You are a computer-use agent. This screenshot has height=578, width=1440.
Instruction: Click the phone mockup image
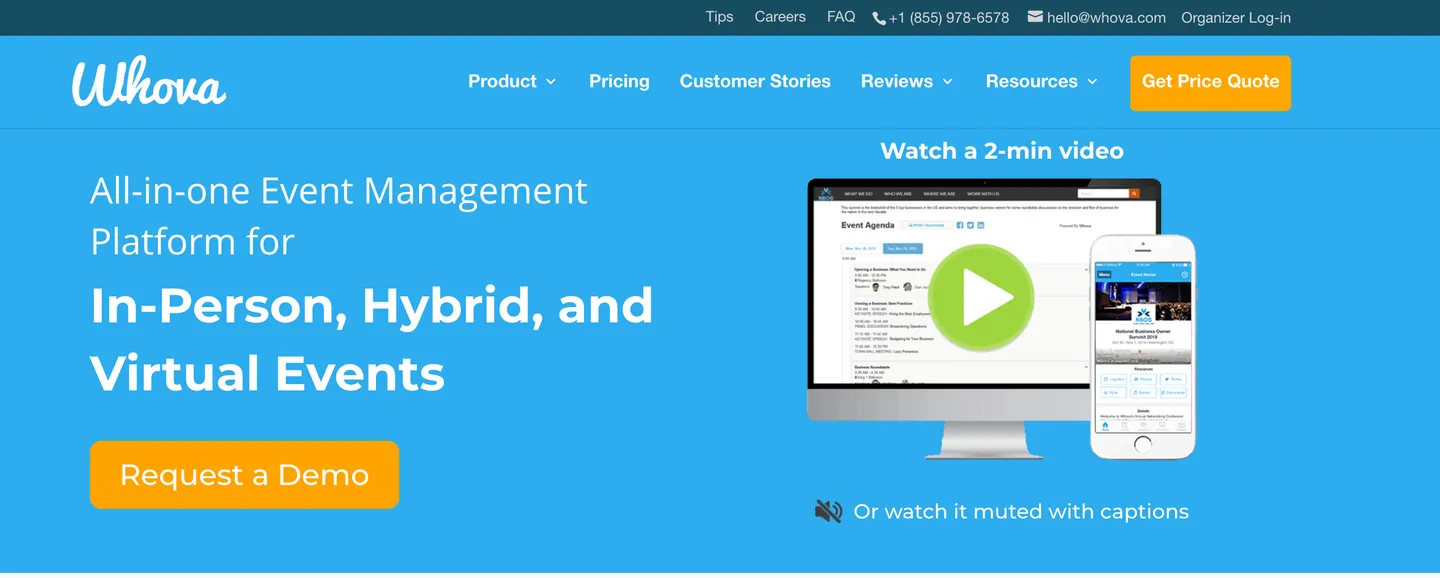[x=1142, y=347]
